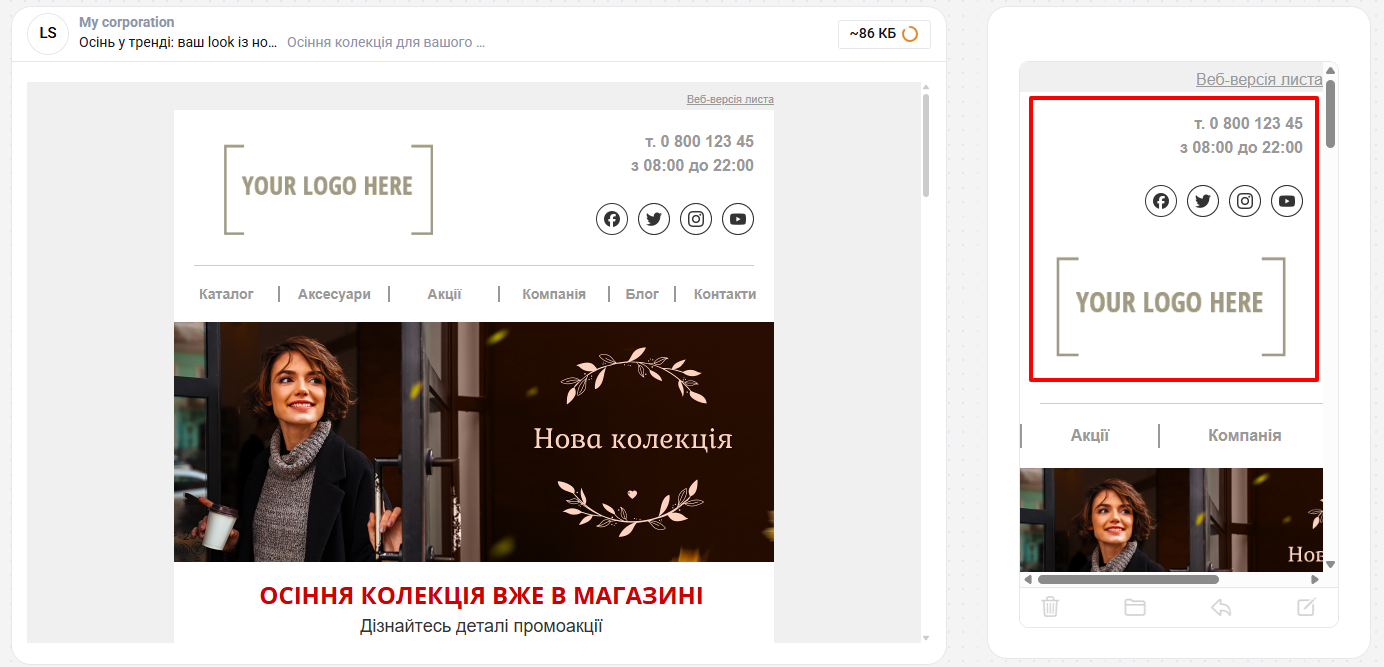Screen dimensions: 1384x667
Task: Click the Twitter icon in desktop preview
Action: (654, 219)
